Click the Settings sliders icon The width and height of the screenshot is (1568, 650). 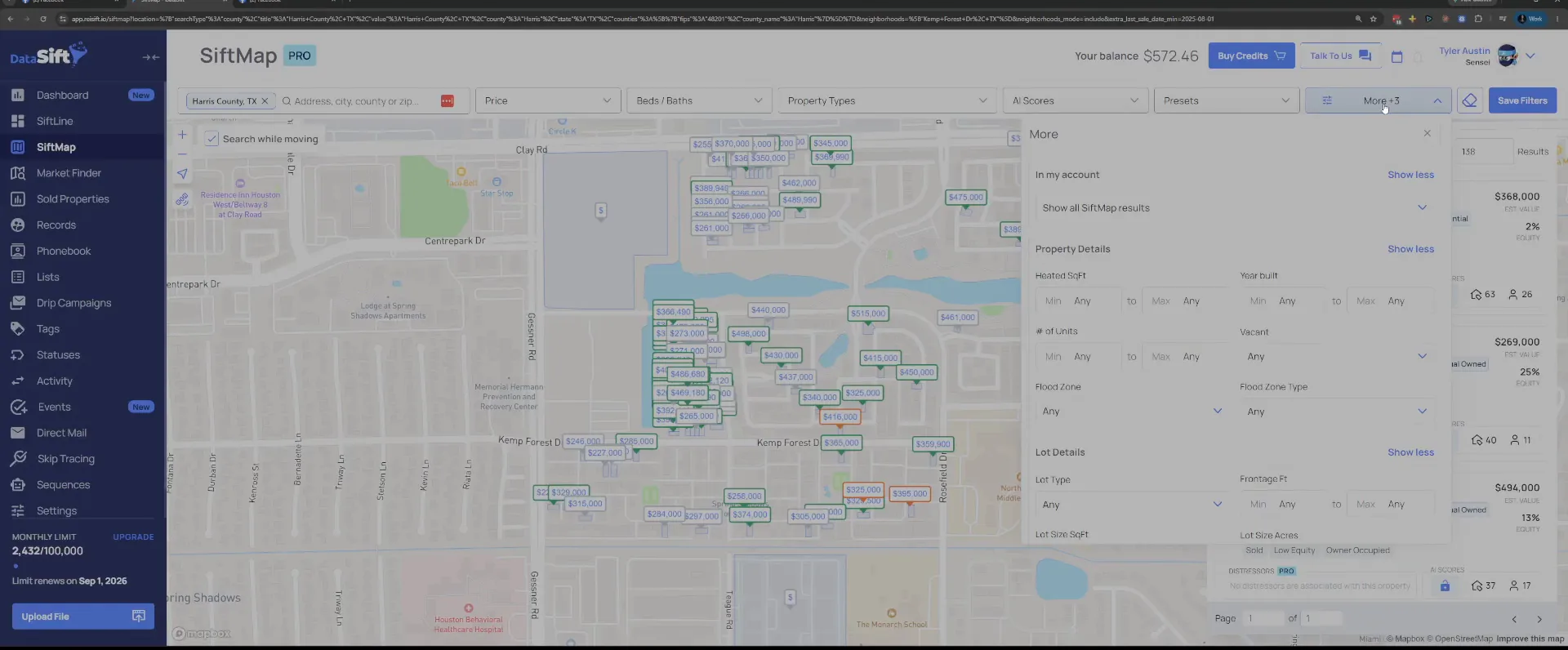point(18,511)
